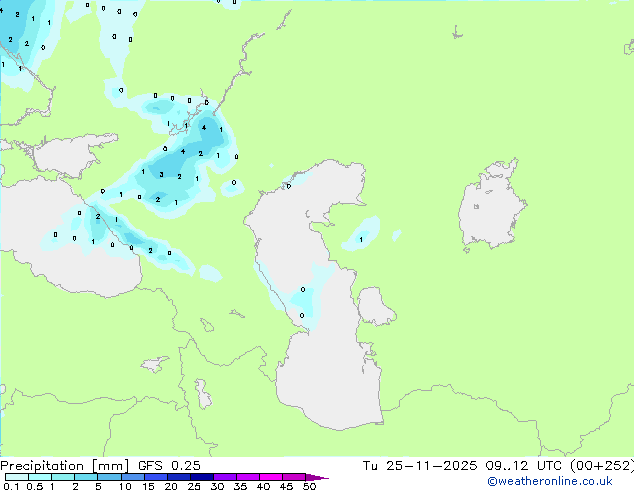This screenshot has height=490, width=634.
Task: Click the "Tu 25-11-2025" date text
Action: pyautogui.click(x=420, y=466)
